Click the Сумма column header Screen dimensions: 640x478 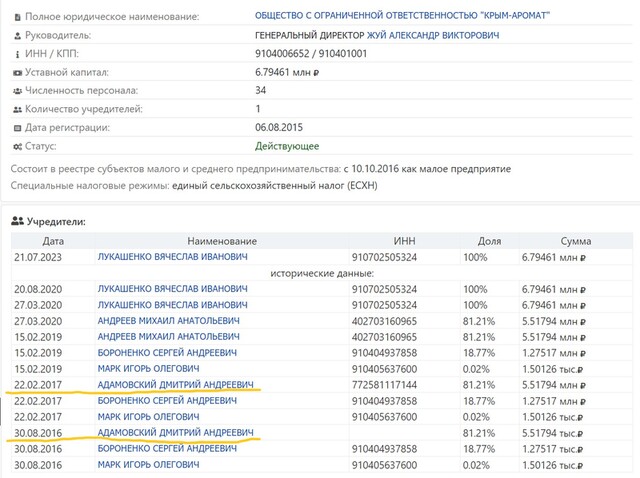tap(575, 241)
